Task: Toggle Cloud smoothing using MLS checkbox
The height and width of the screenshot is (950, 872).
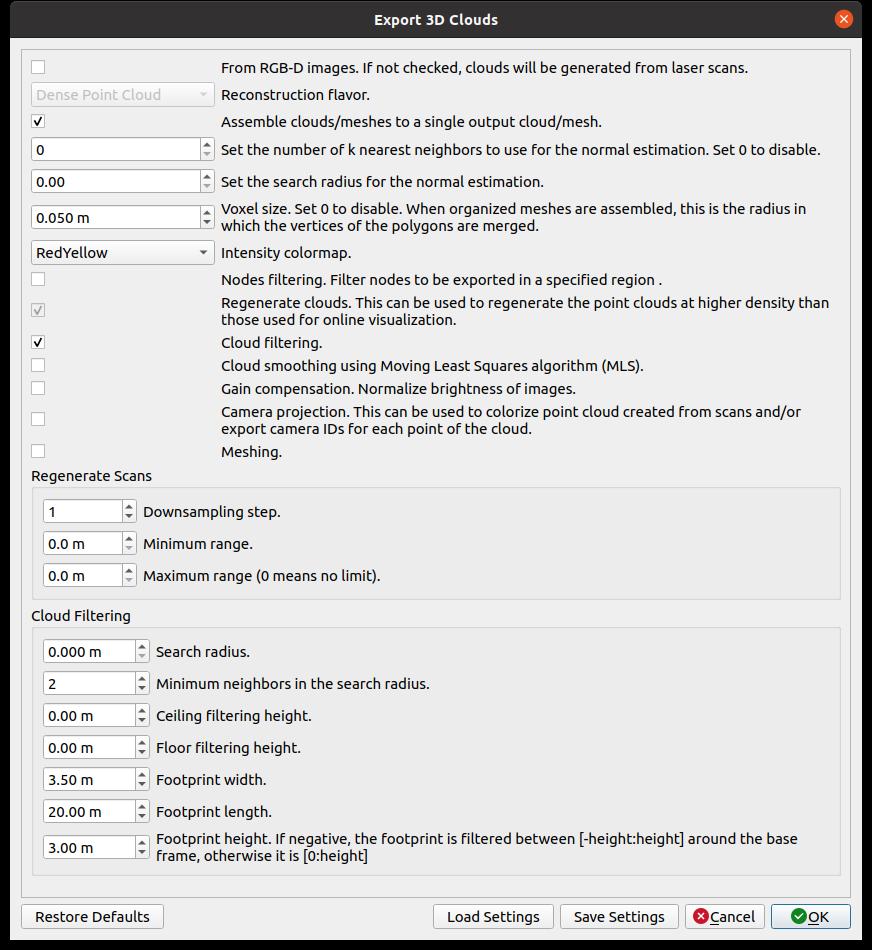Action: [x=38, y=365]
